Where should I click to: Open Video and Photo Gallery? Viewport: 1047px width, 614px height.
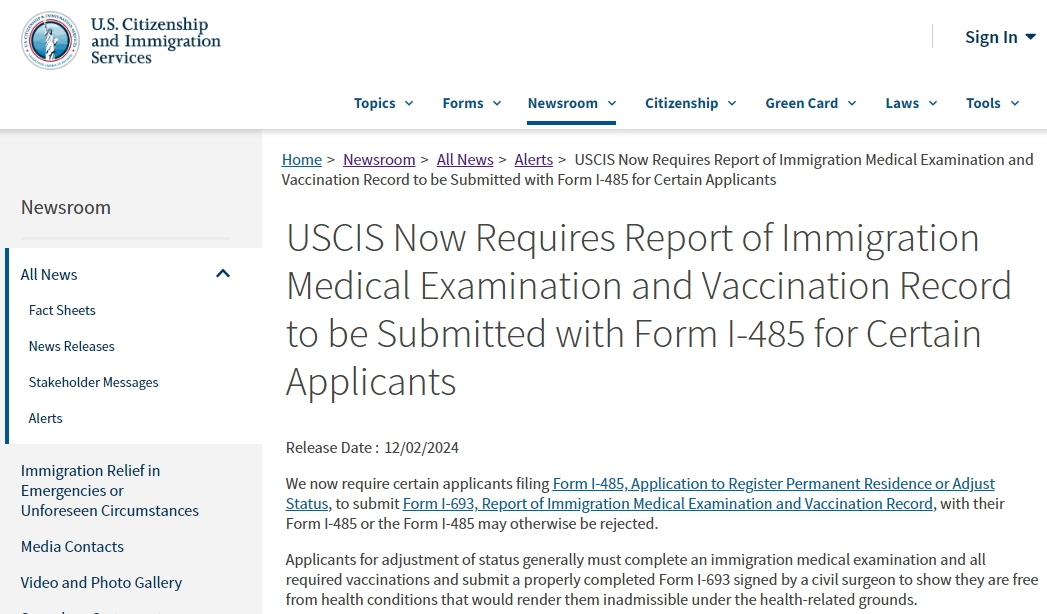click(101, 582)
